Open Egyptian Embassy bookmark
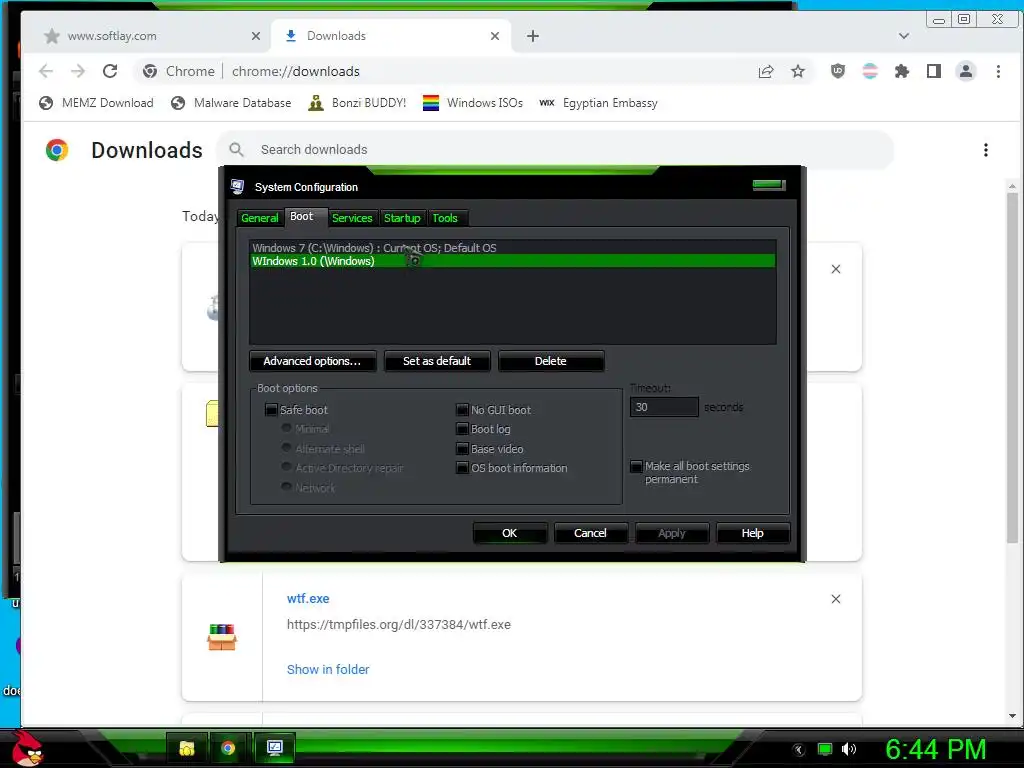Image resolution: width=1024 pixels, height=768 pixels. 598,103
